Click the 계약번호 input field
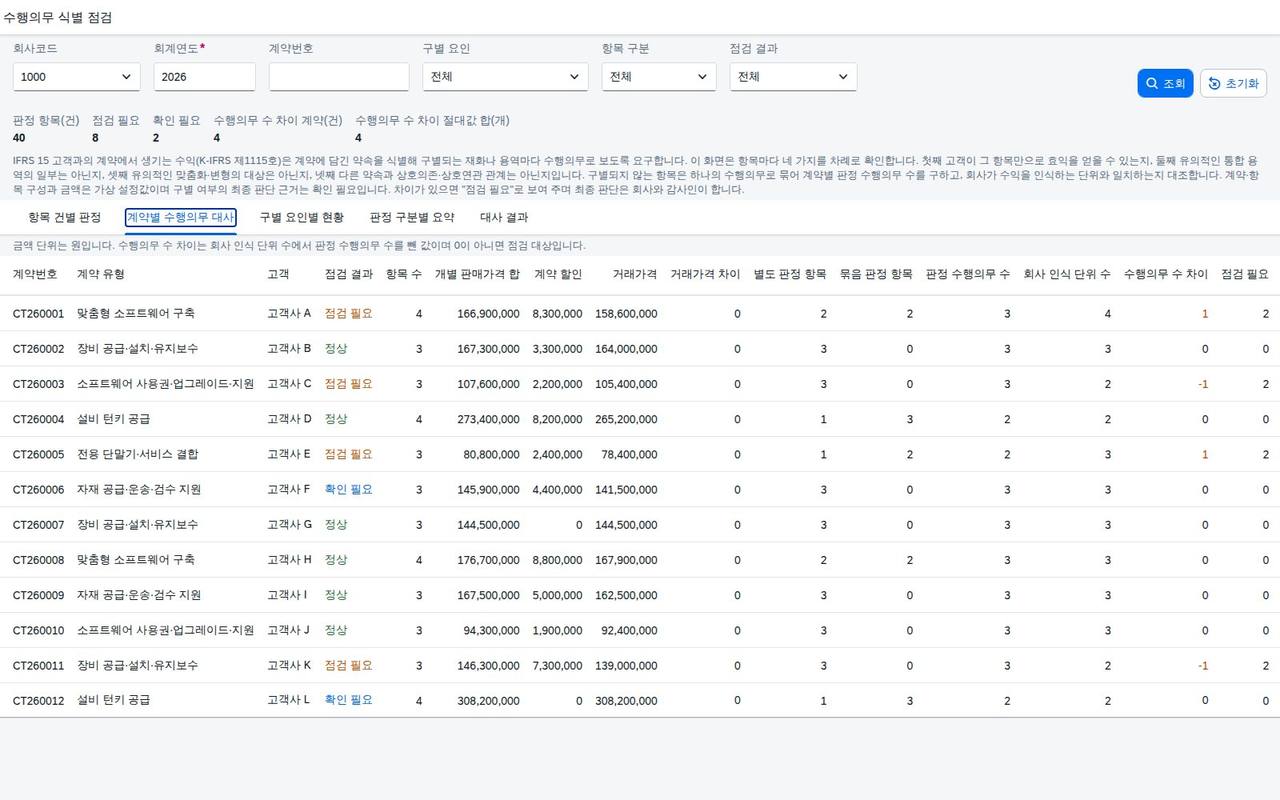Screen dimensions: 1280x800 pyautogui.click(x=339, y=77)
